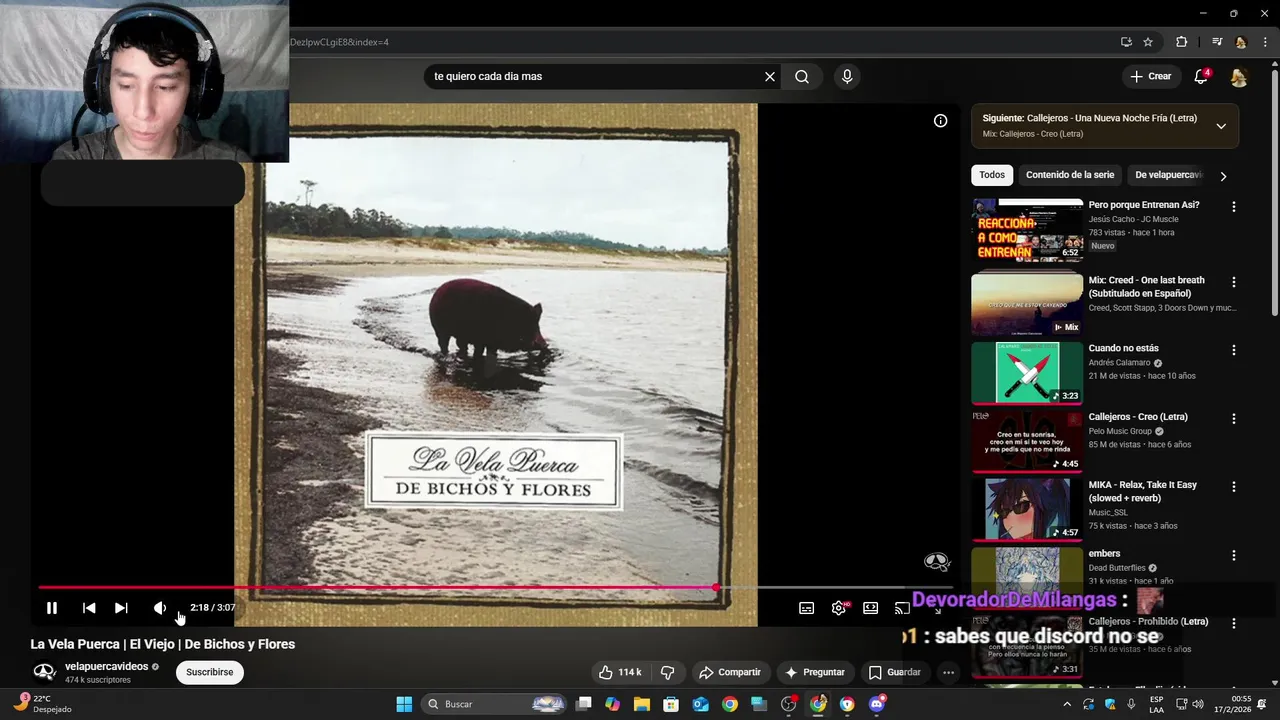Skip to the previous video
The width and height of the screenshot is (1280, 720).
pos(89,608)
